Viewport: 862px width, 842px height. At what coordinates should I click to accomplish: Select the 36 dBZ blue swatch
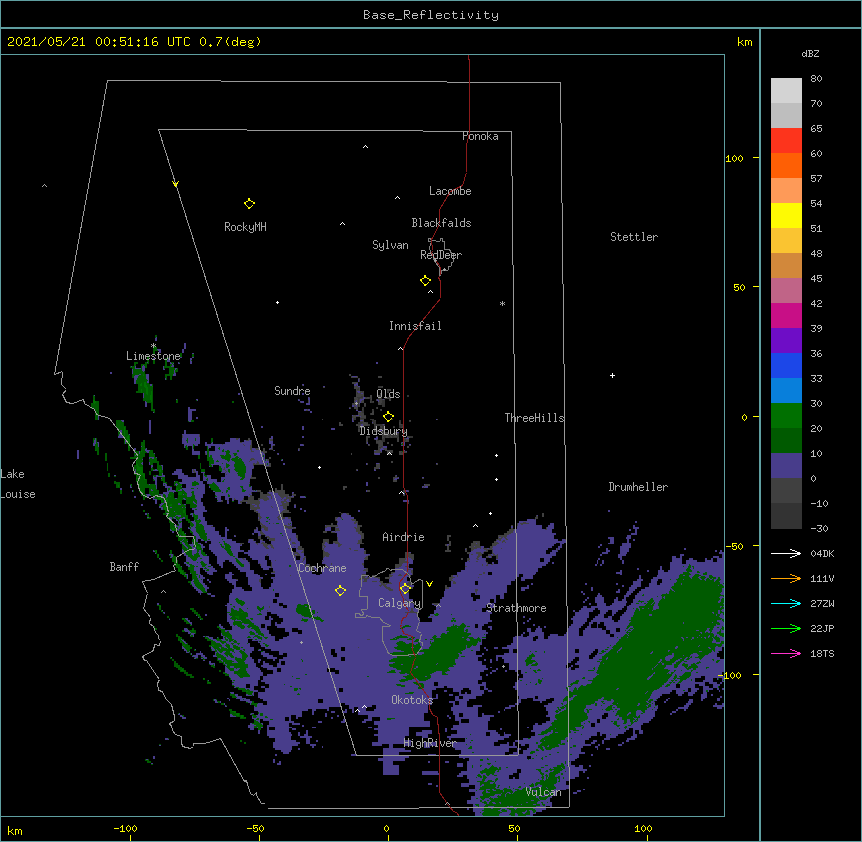tap(786, 365)
